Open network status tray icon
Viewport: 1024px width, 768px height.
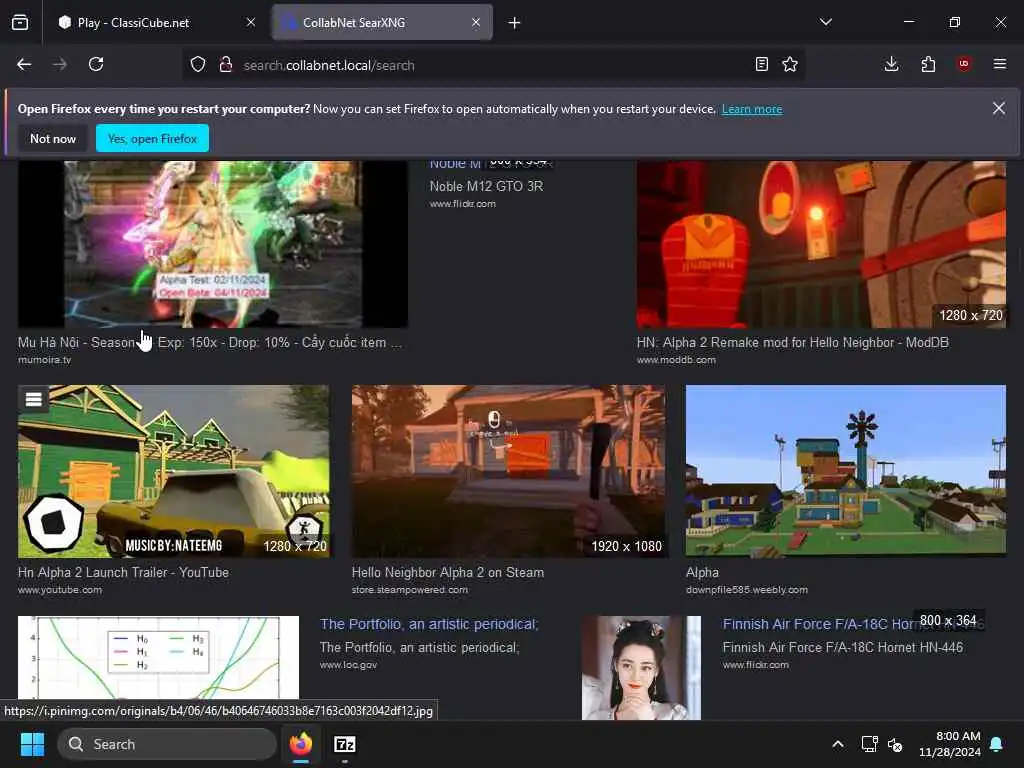869,744
